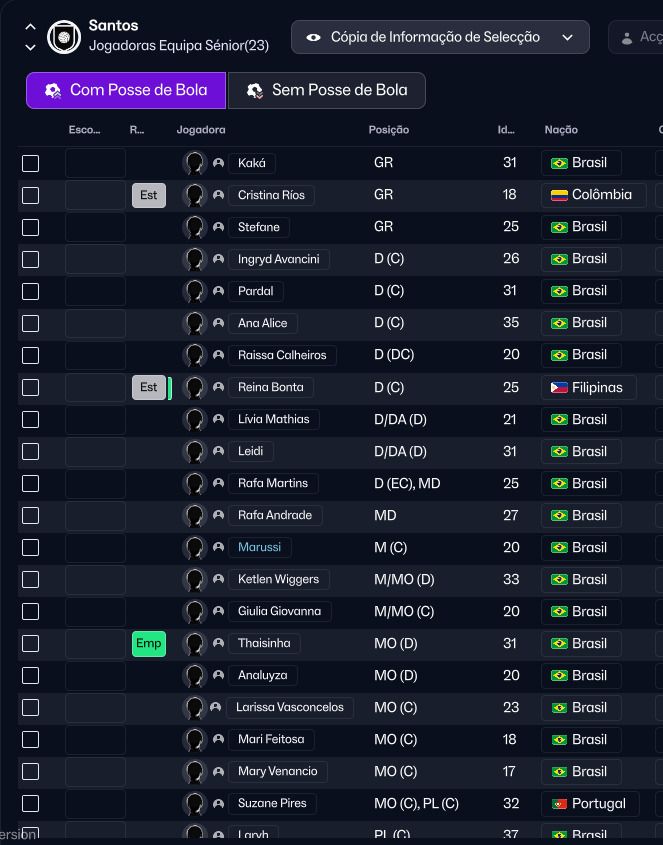Click the Santos club badge icon
Screen dimensions: 663x845
pos(64,37)
